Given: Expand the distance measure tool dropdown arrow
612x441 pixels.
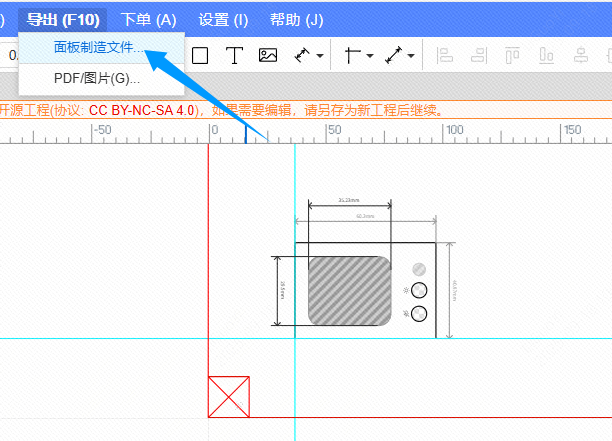Looking at the screenshot, I should tap(412, 57).
